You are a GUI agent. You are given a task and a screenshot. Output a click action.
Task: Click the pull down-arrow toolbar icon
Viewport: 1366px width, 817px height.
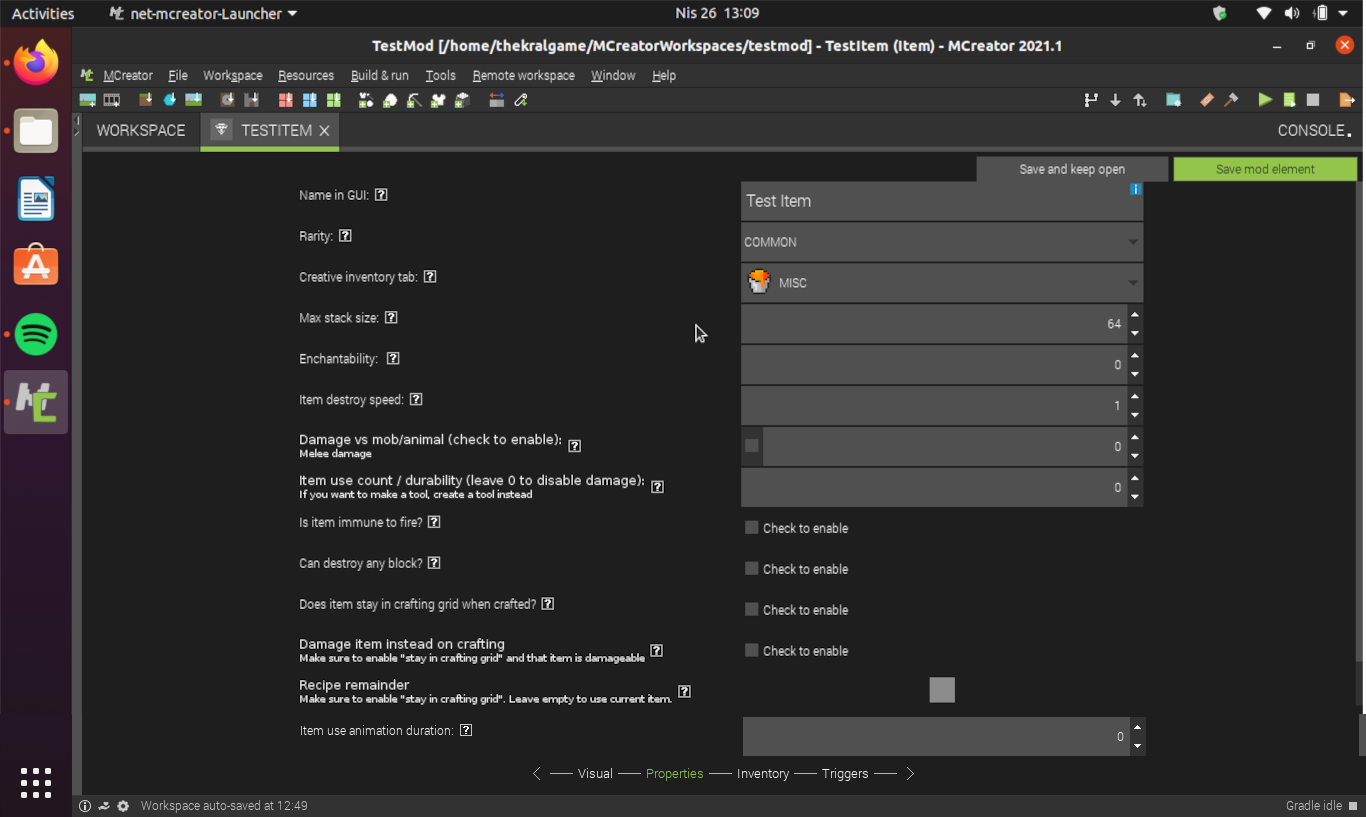point(1115,100)
